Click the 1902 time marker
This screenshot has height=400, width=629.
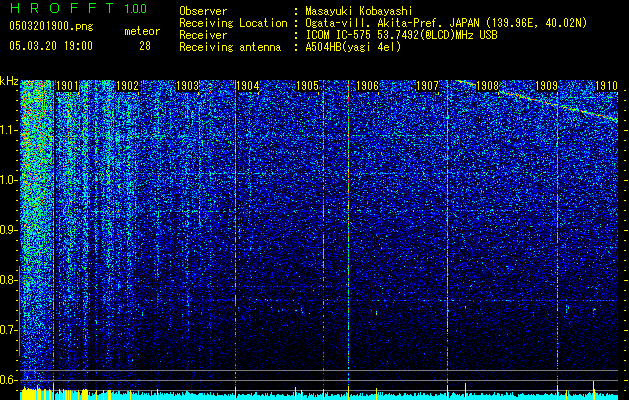[128, 86]
